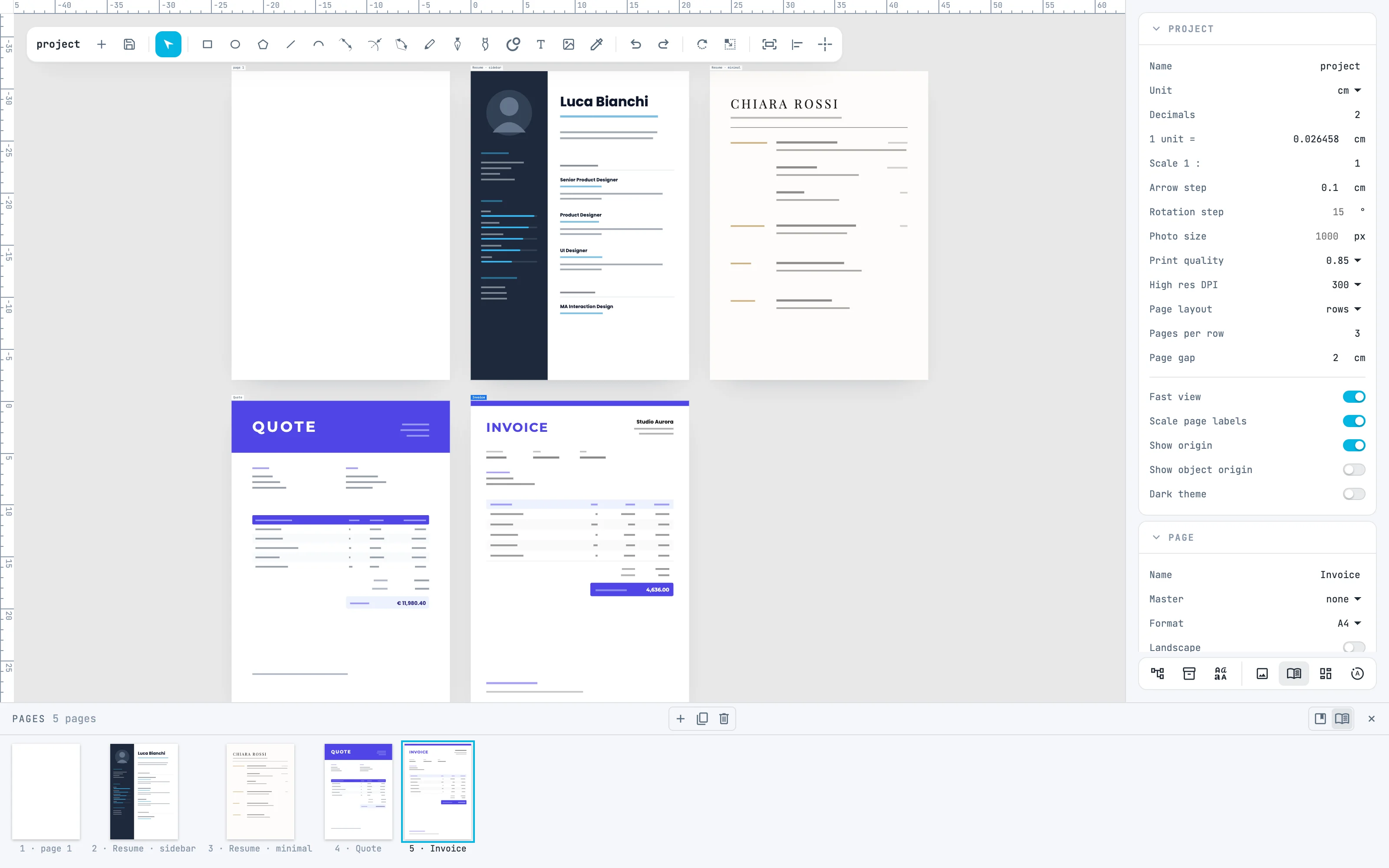
Task: Click the save project icon
Action: pyautogui.click(x=130, y=44)
